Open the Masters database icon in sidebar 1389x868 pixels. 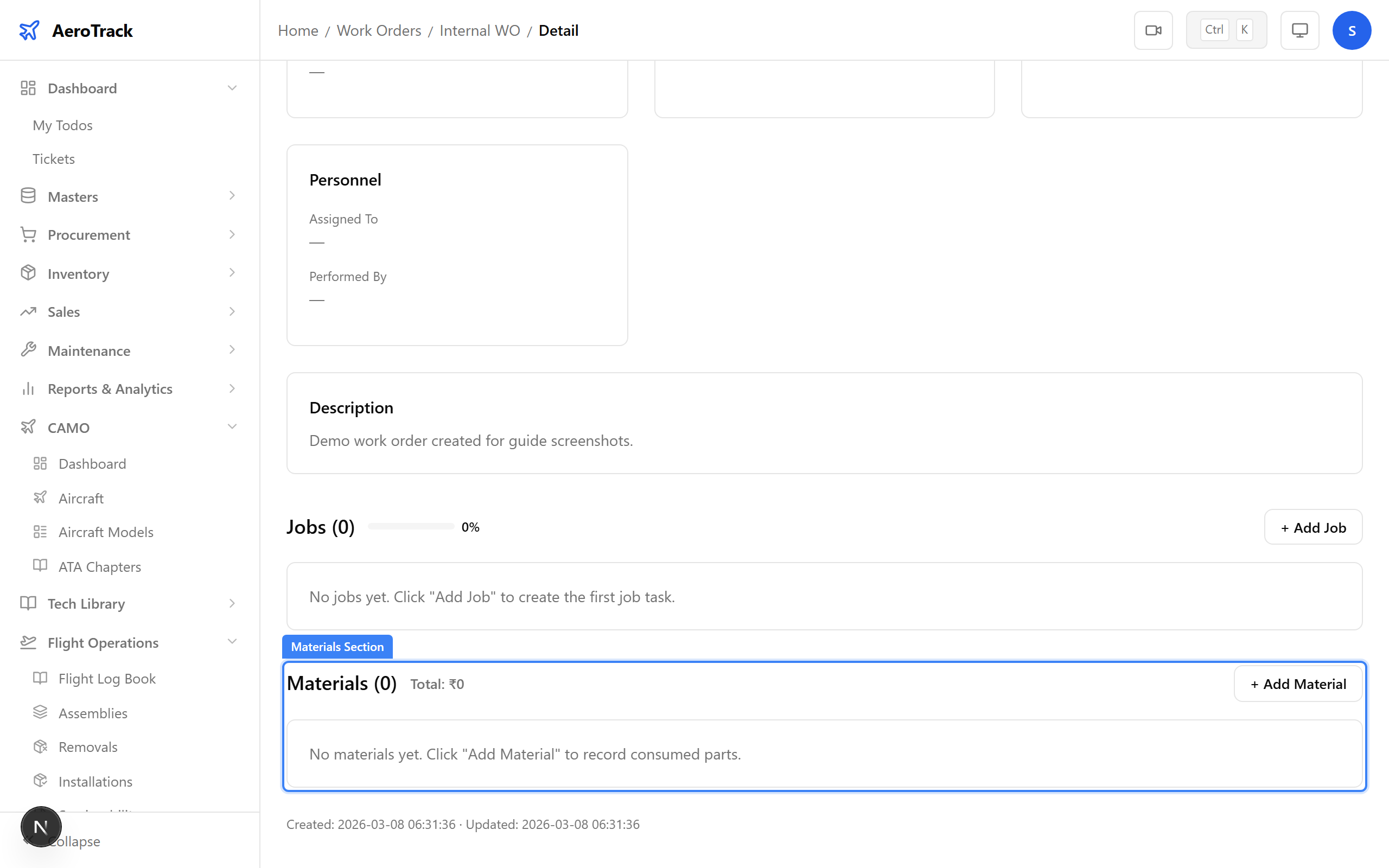(x=28, y=196)
